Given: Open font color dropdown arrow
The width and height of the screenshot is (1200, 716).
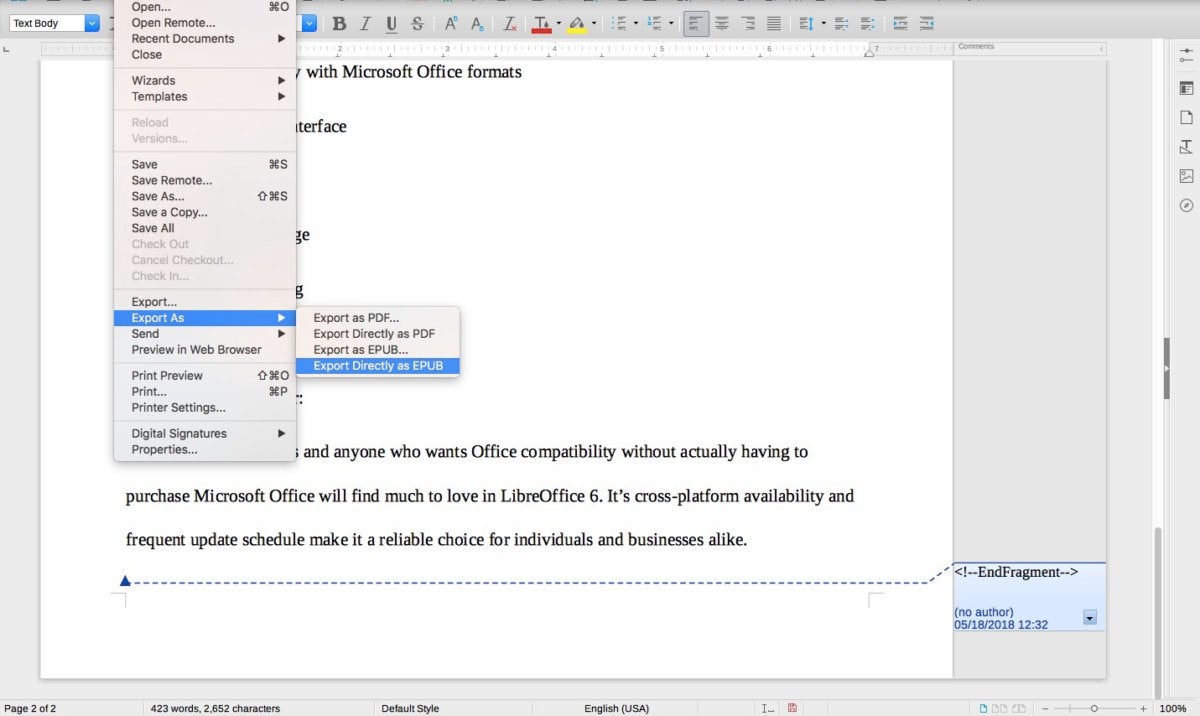Looking at the screenshot, I should pyautogui.click(x=558, y=23).
